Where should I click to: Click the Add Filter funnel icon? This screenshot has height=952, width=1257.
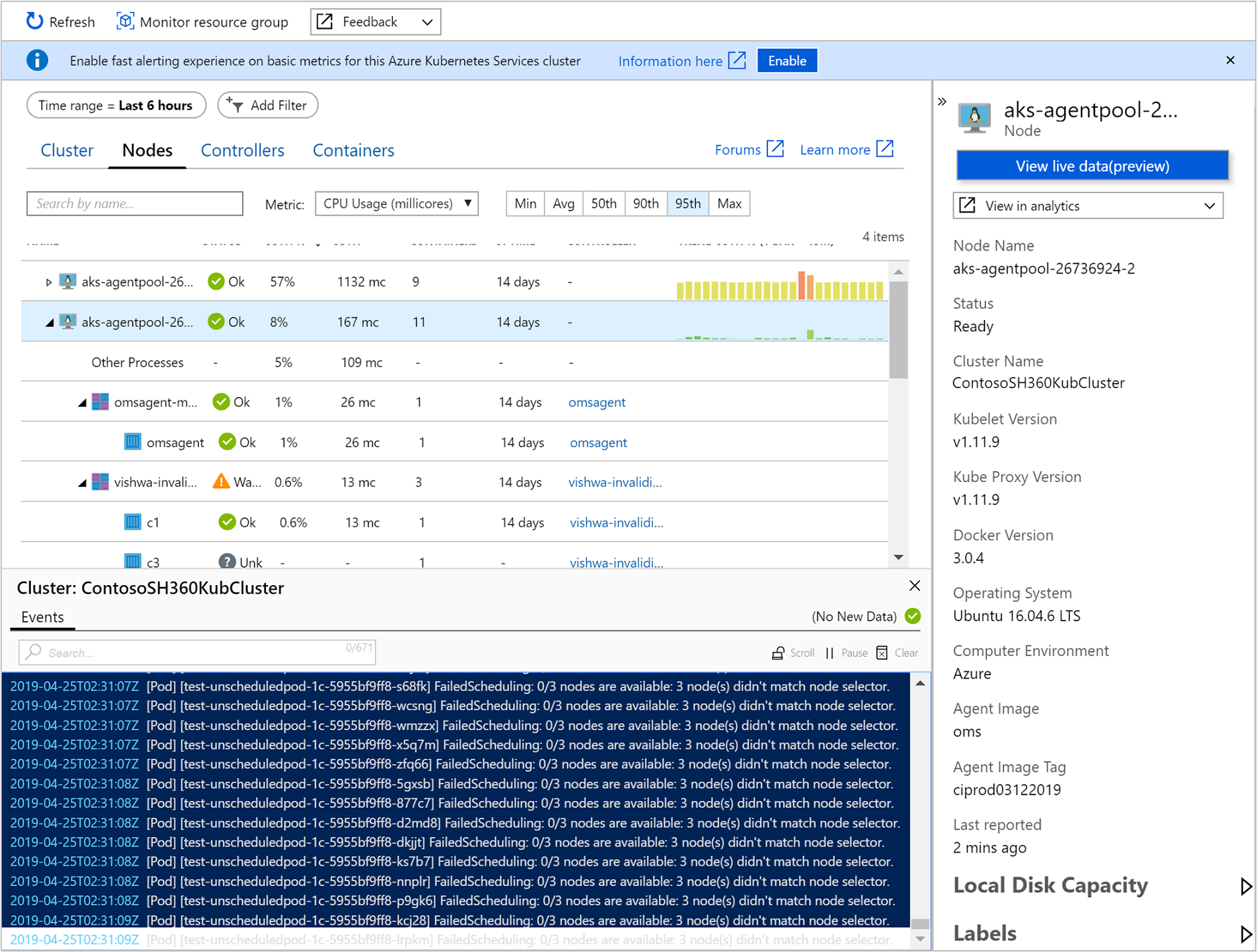(x=235, y=105)
